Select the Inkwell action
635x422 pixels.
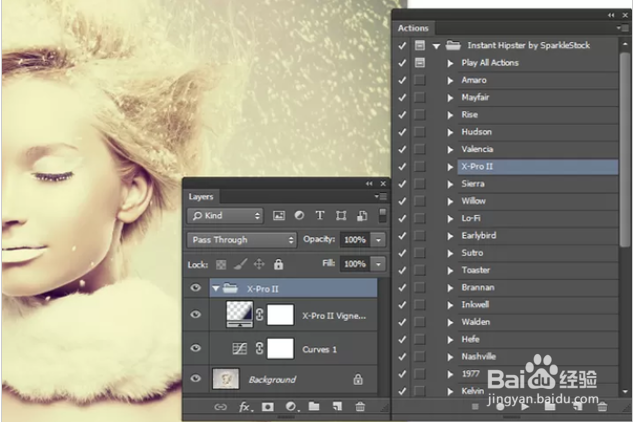[537, 305]
